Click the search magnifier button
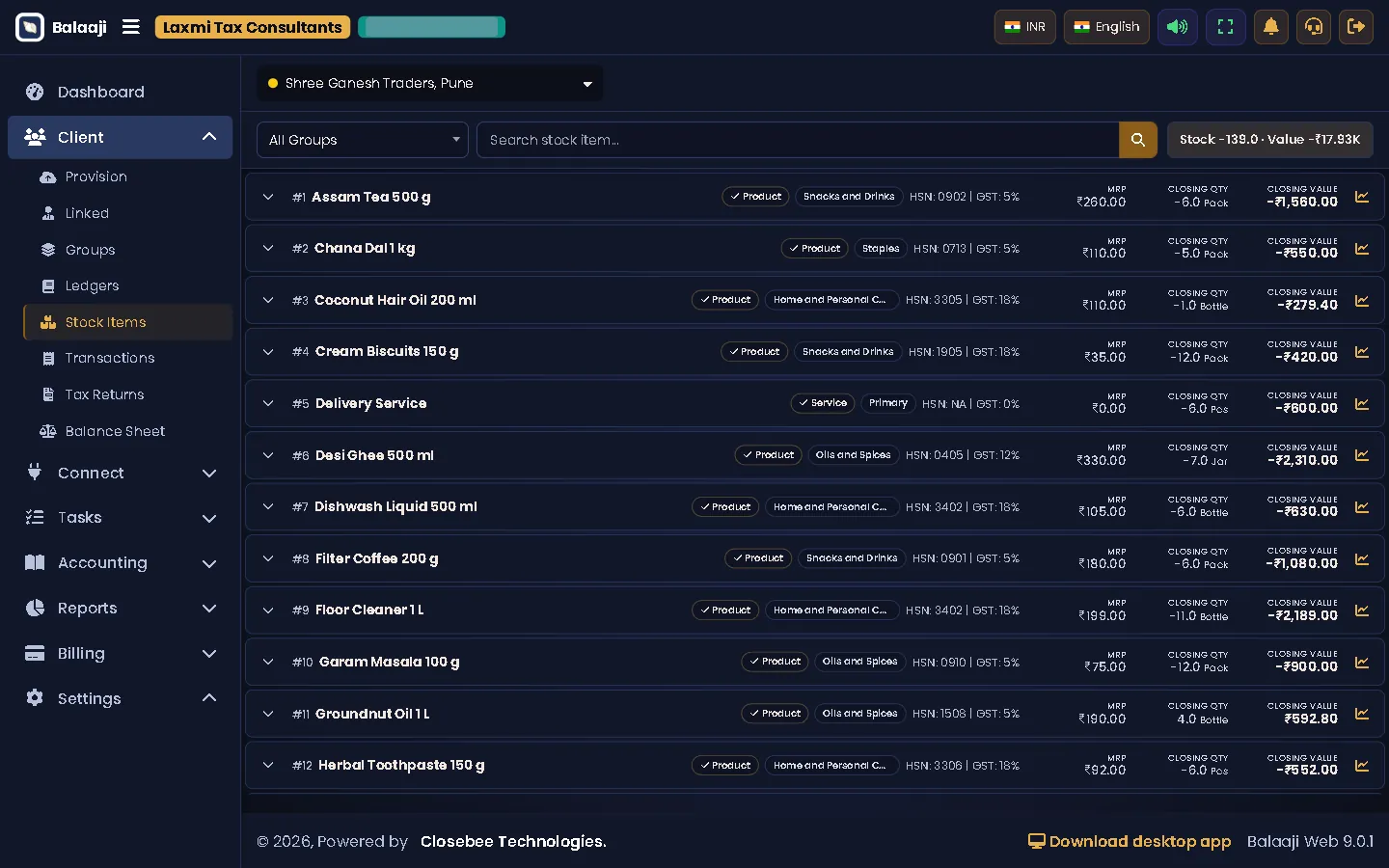 (x=1138, y=140)
